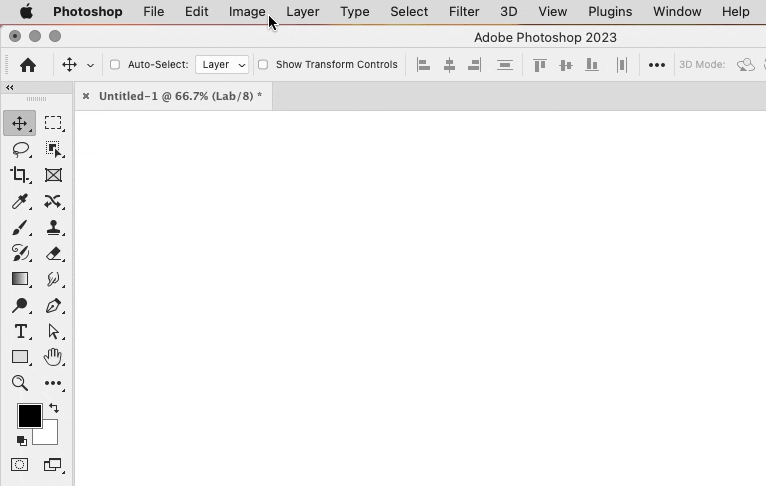Collapse the toolbox with double arrows

(9, 87)
